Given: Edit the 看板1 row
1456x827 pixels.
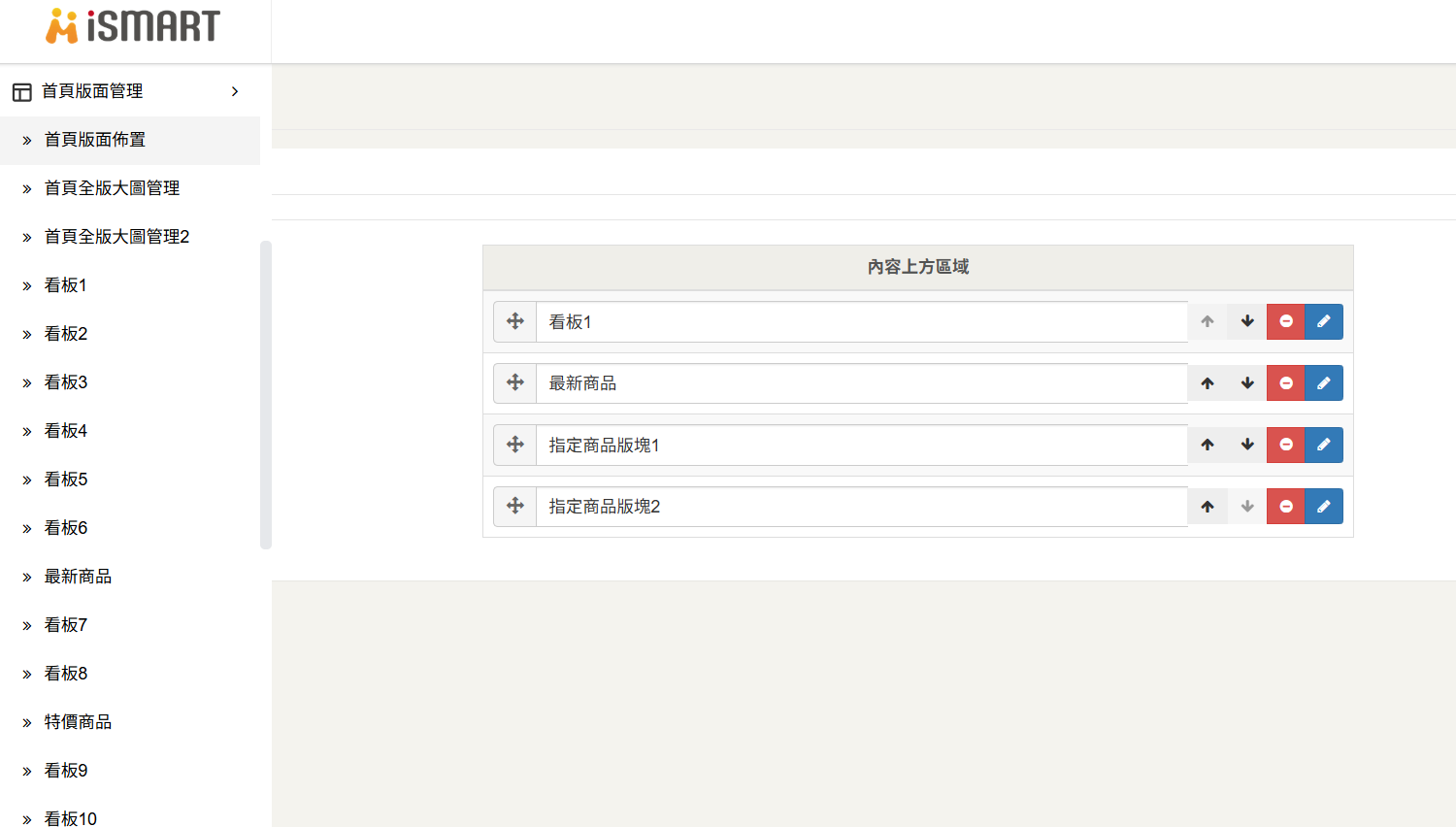Looking at the screenshot, I should pyautogui.click(x=1324, y=321).
